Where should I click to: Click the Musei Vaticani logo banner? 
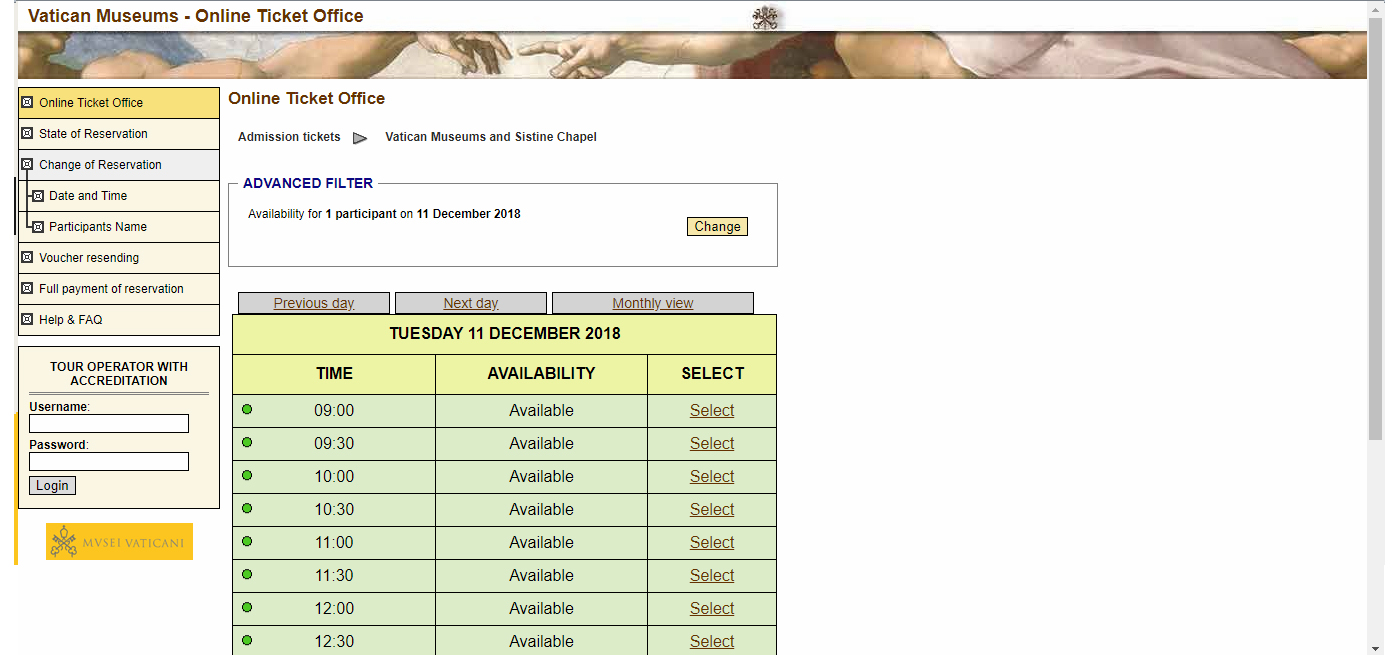(x=119, y=542)
